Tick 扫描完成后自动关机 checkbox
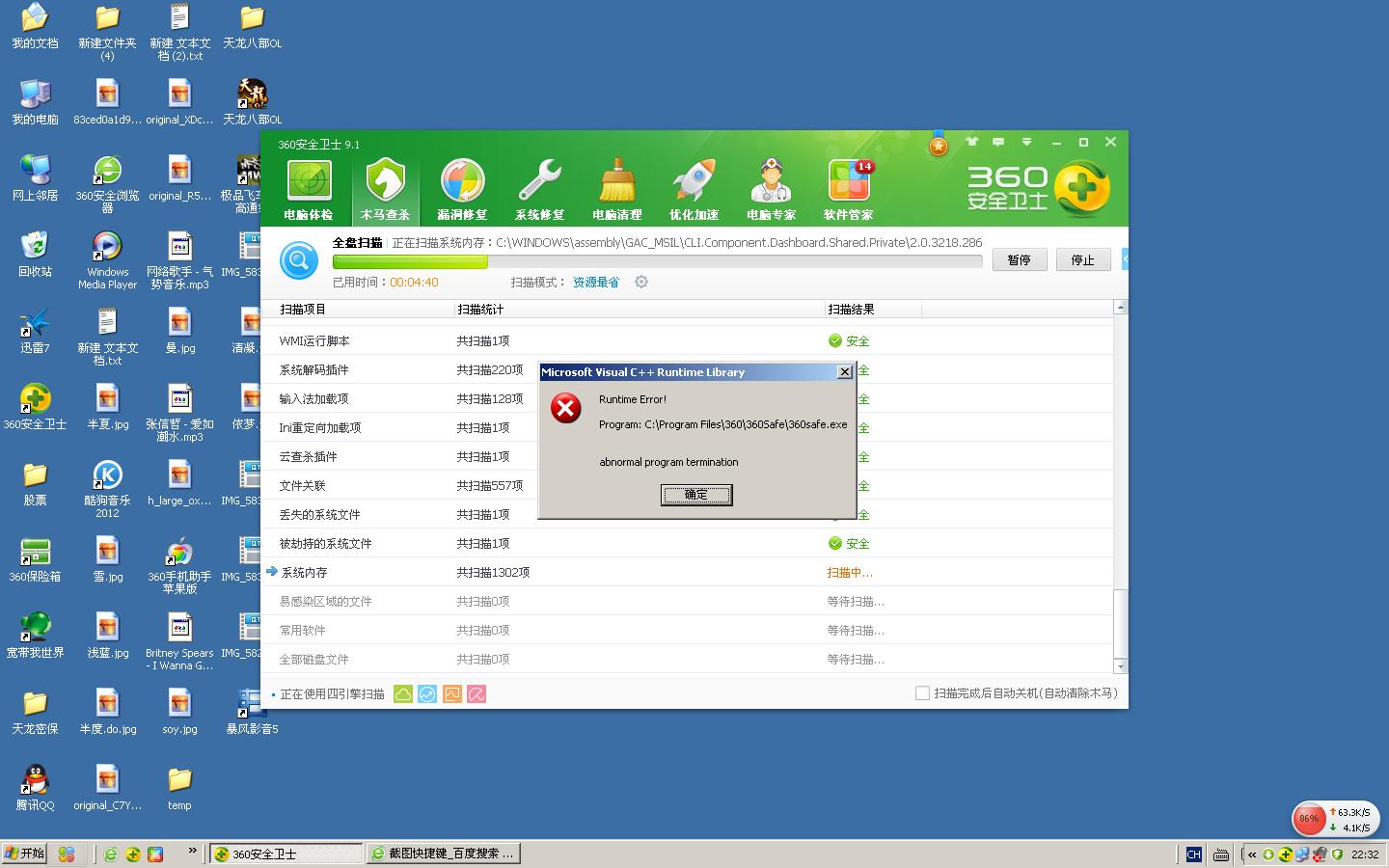1389x868 pixels. tap(922, 693)
